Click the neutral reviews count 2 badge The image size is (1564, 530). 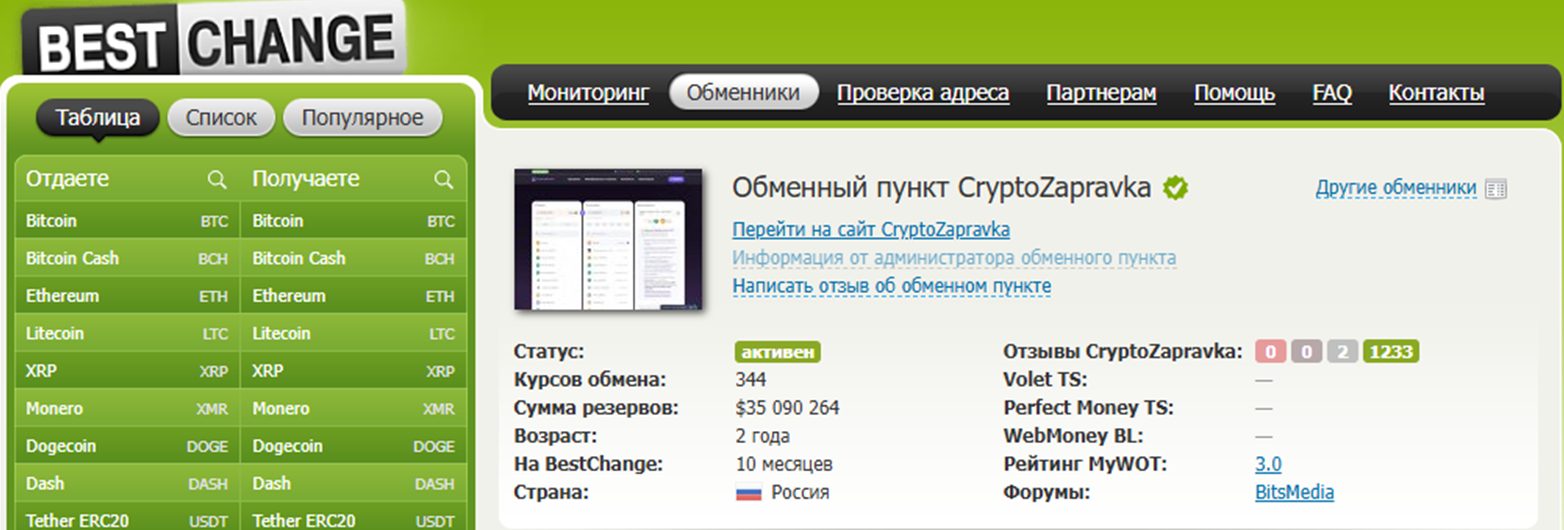point(1341,351)
